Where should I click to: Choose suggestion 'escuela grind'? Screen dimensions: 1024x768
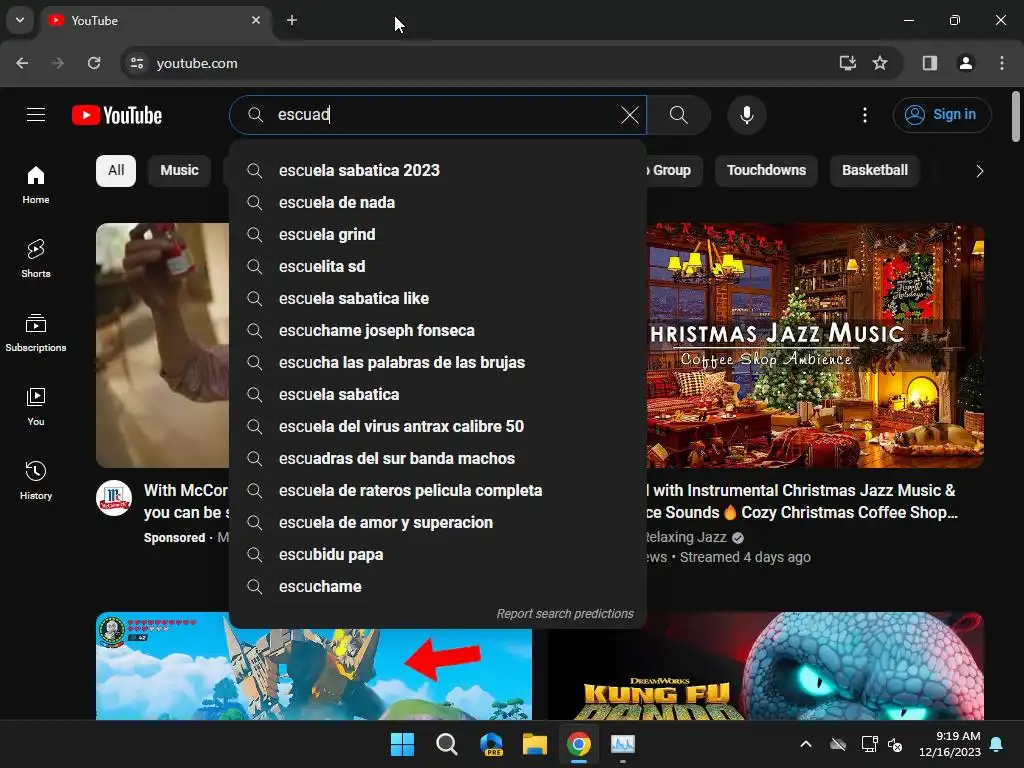438,234
